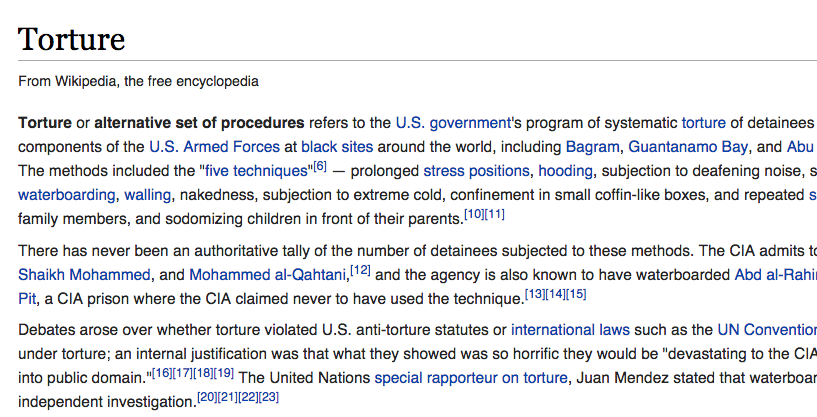Click the name 'Juan Mendez'
The width and height of the screenshot is (817, 417).
tap(621, 377)
